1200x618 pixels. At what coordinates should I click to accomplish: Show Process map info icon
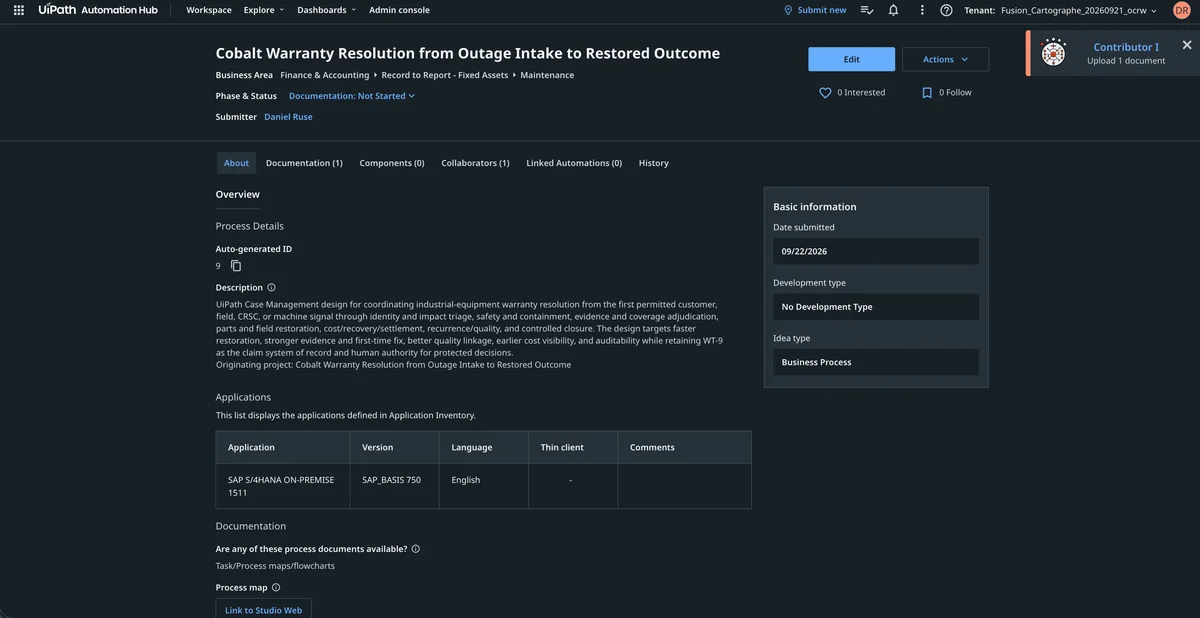(276, 588)
